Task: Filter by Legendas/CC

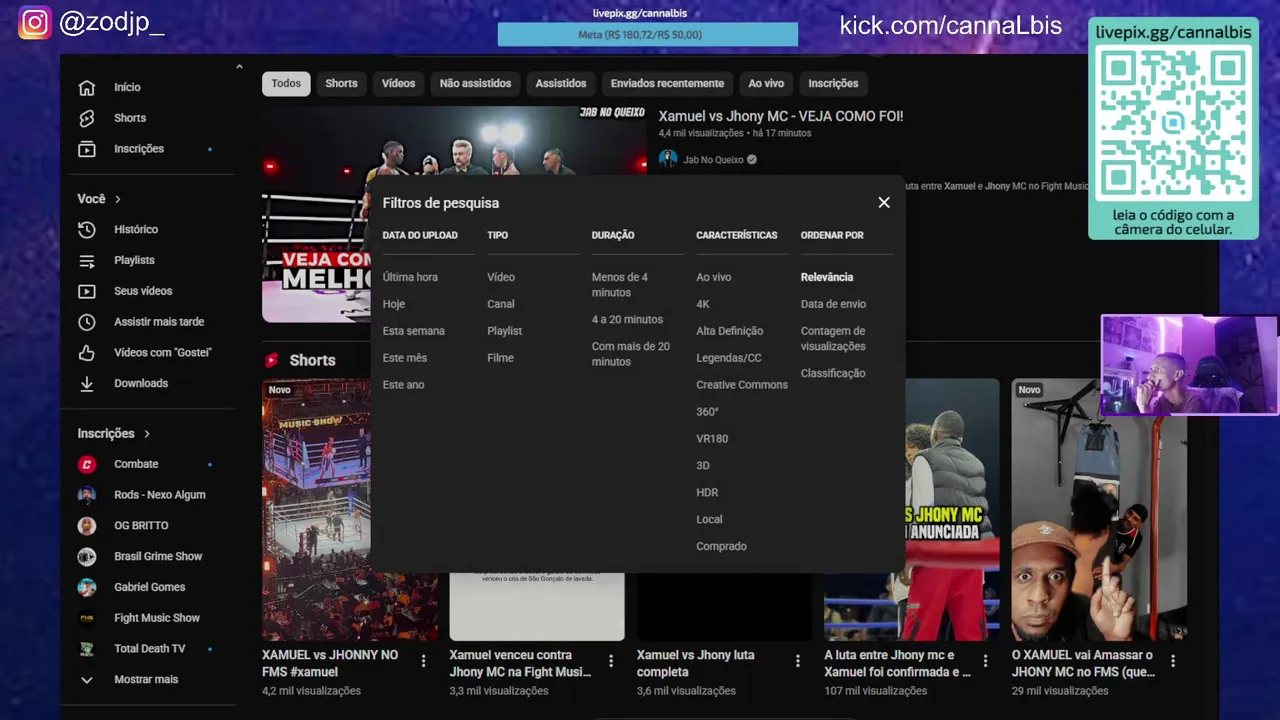Action: coord(729,358)
